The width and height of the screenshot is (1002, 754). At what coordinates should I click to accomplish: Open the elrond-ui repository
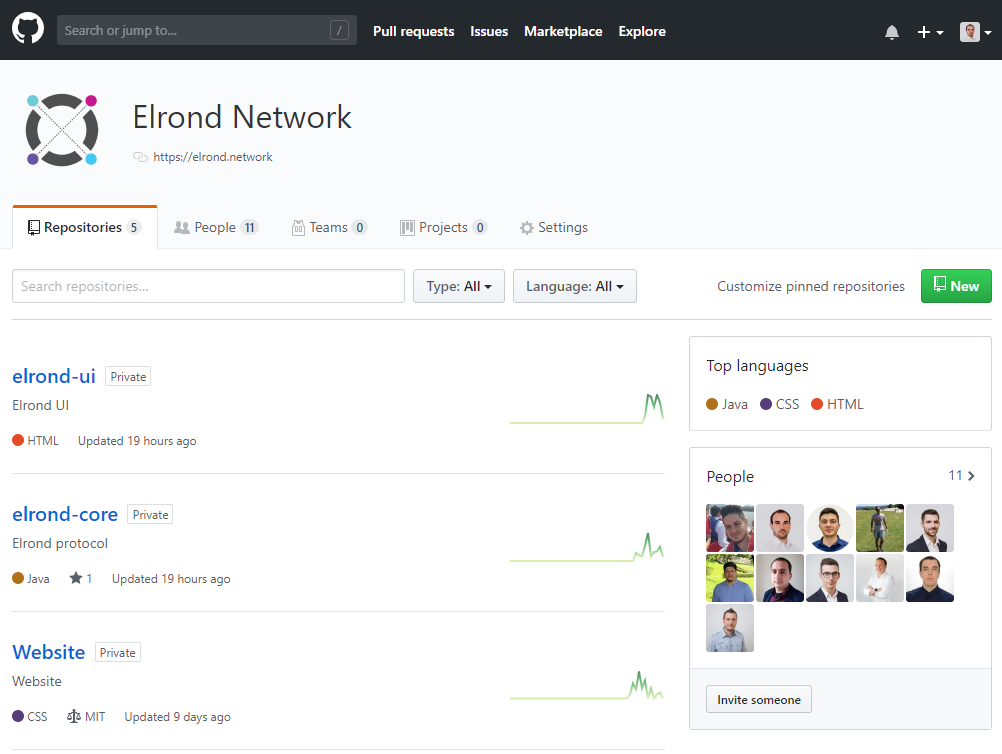click(x=54, y=376)
